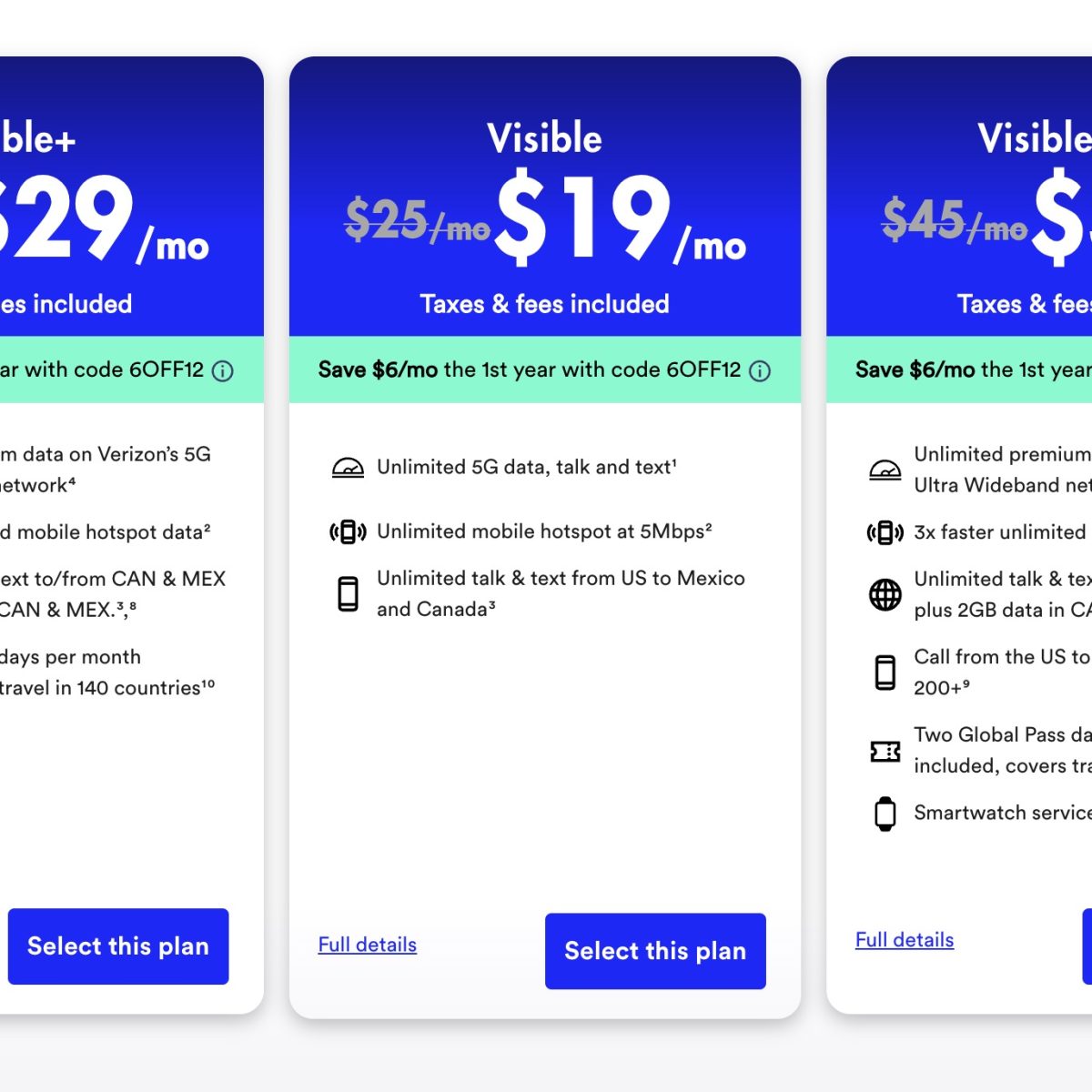Click the crossed-out $25/mo price
This screenshot has width=1092, height=1092.
[x=417, y=221]
